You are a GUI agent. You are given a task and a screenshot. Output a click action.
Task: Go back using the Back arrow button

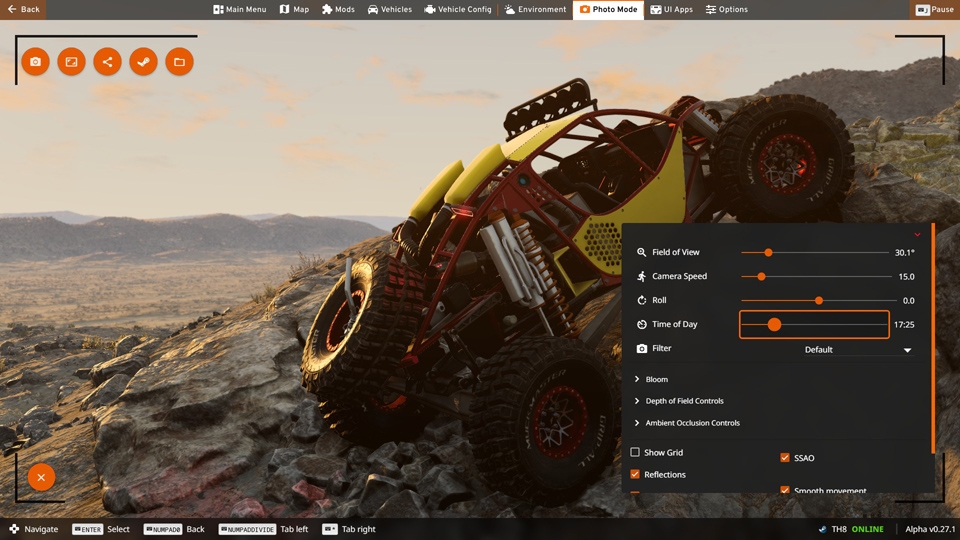pyautogui.click(x=23, y=9)
